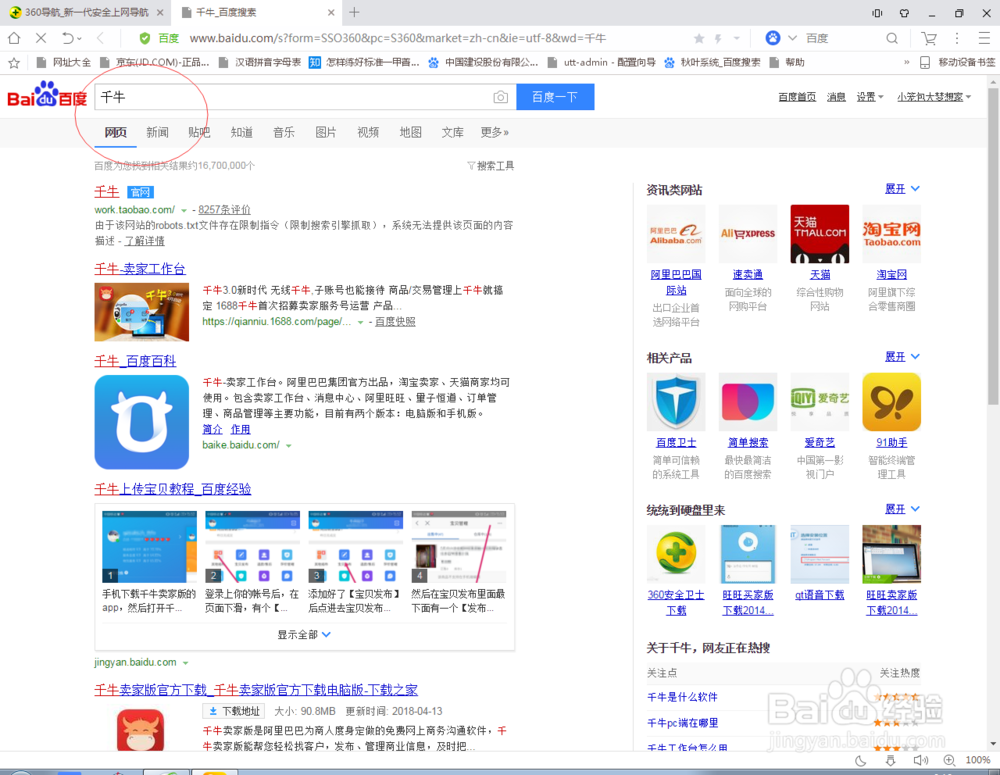Switch to the 360导航 browser tab

[85, 13]
